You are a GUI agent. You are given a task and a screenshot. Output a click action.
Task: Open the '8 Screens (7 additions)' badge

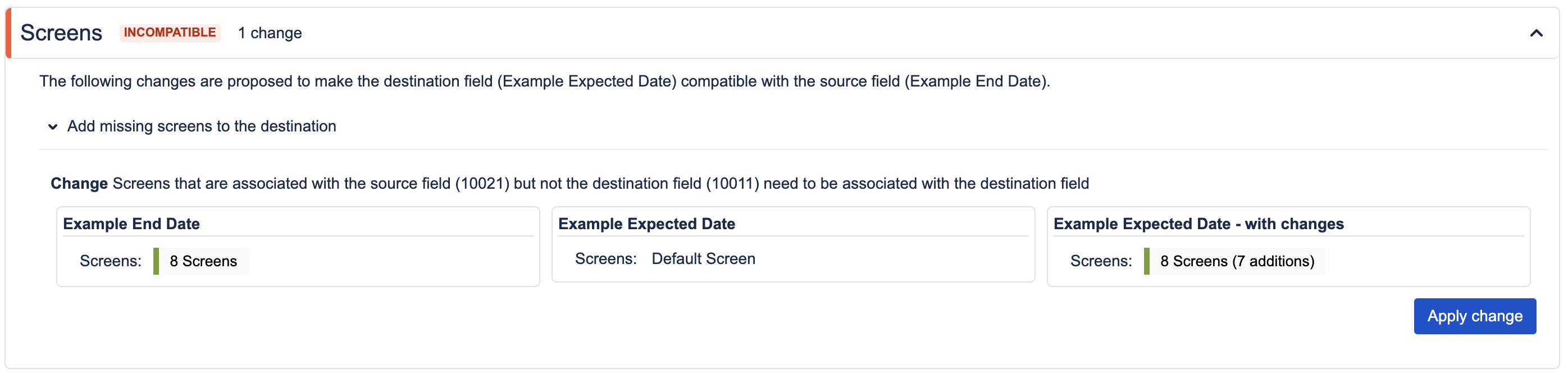coord(1237,261)
